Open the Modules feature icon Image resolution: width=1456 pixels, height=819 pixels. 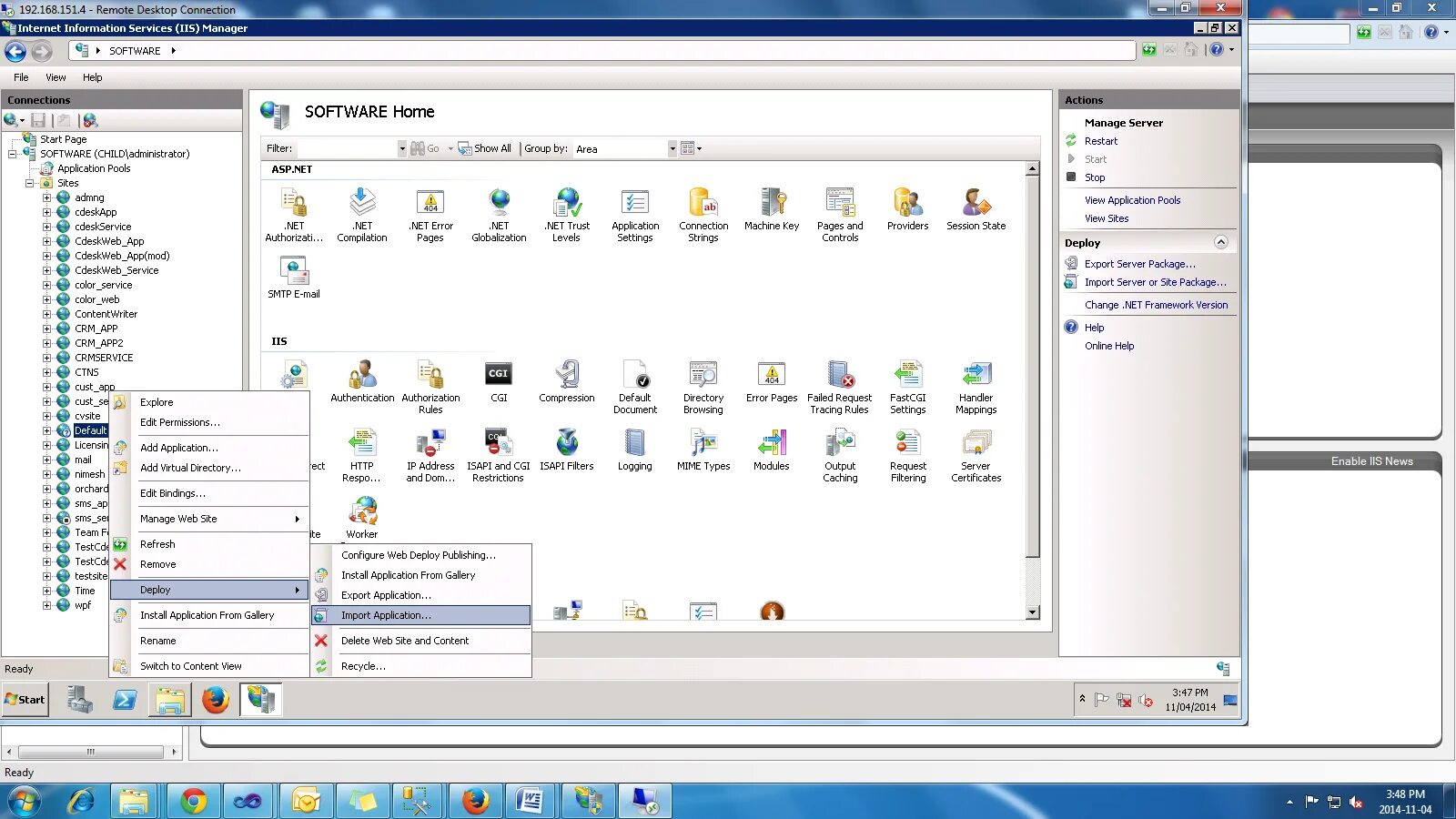click(x=772, y=450)
